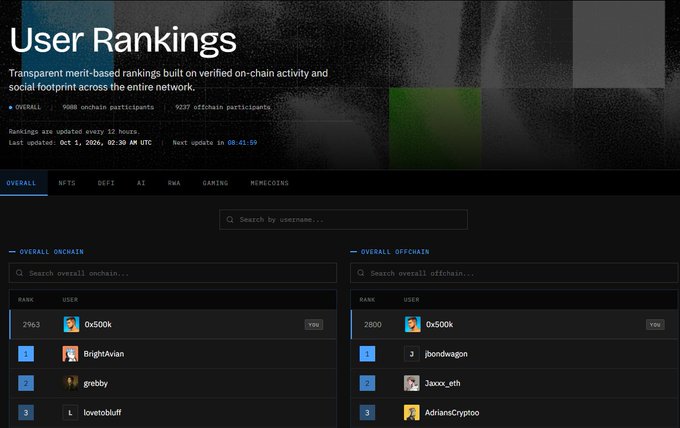Open jbondwagon's profile name
Image resolution: width=680 pixels, height=428 pixels.
[x=446, y=354]
